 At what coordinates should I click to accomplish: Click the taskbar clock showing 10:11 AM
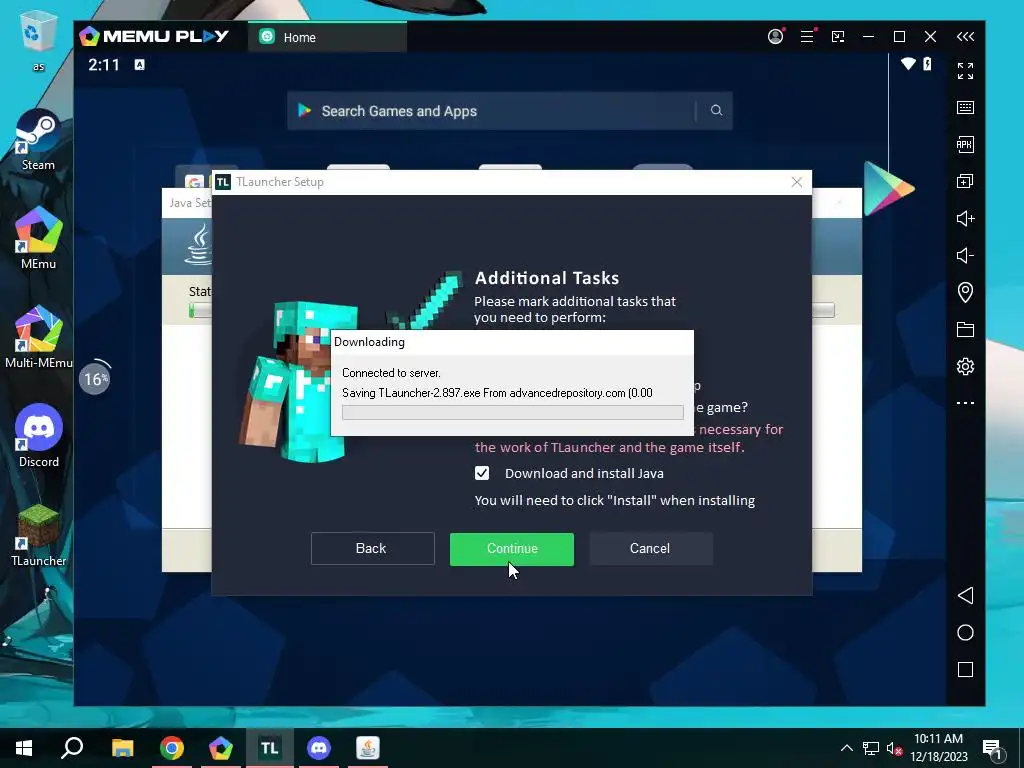pos(938,748)
